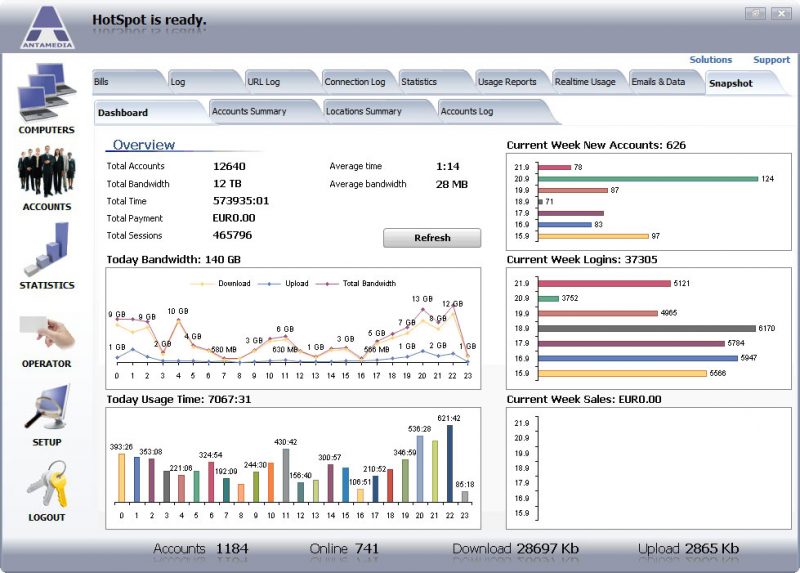Screen dimensions: 800x573
Task: Open the Setup magnifier icon
Action: pyautogui.click(x=46, y=407)
